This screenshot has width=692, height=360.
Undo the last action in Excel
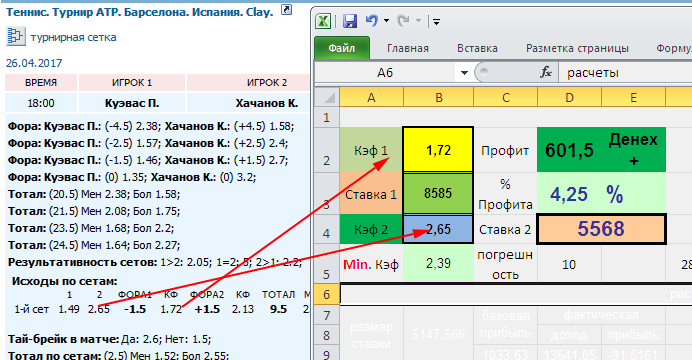372,20
